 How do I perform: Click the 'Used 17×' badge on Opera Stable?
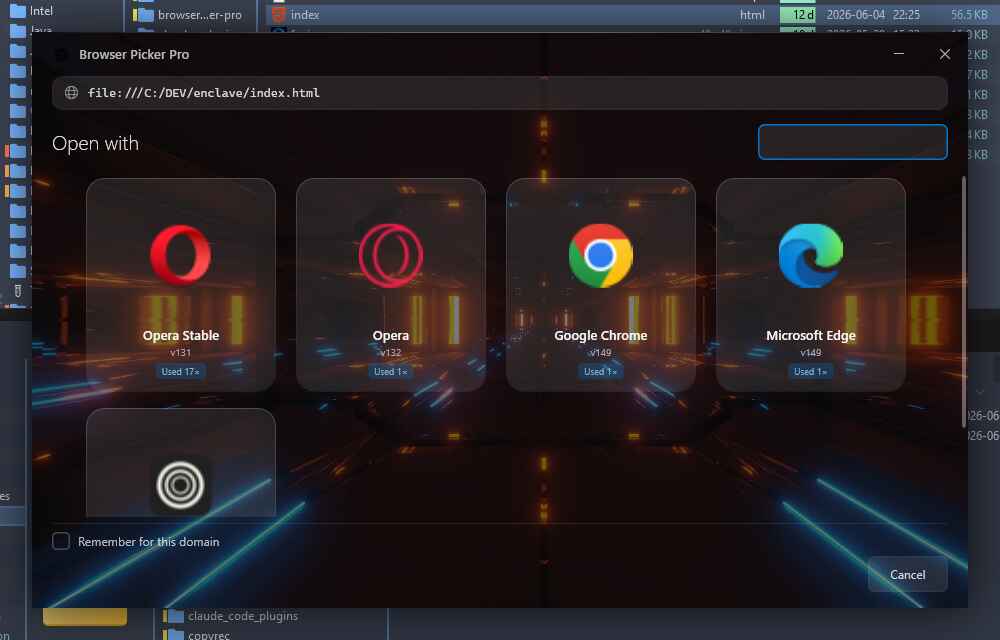point(180,372)
